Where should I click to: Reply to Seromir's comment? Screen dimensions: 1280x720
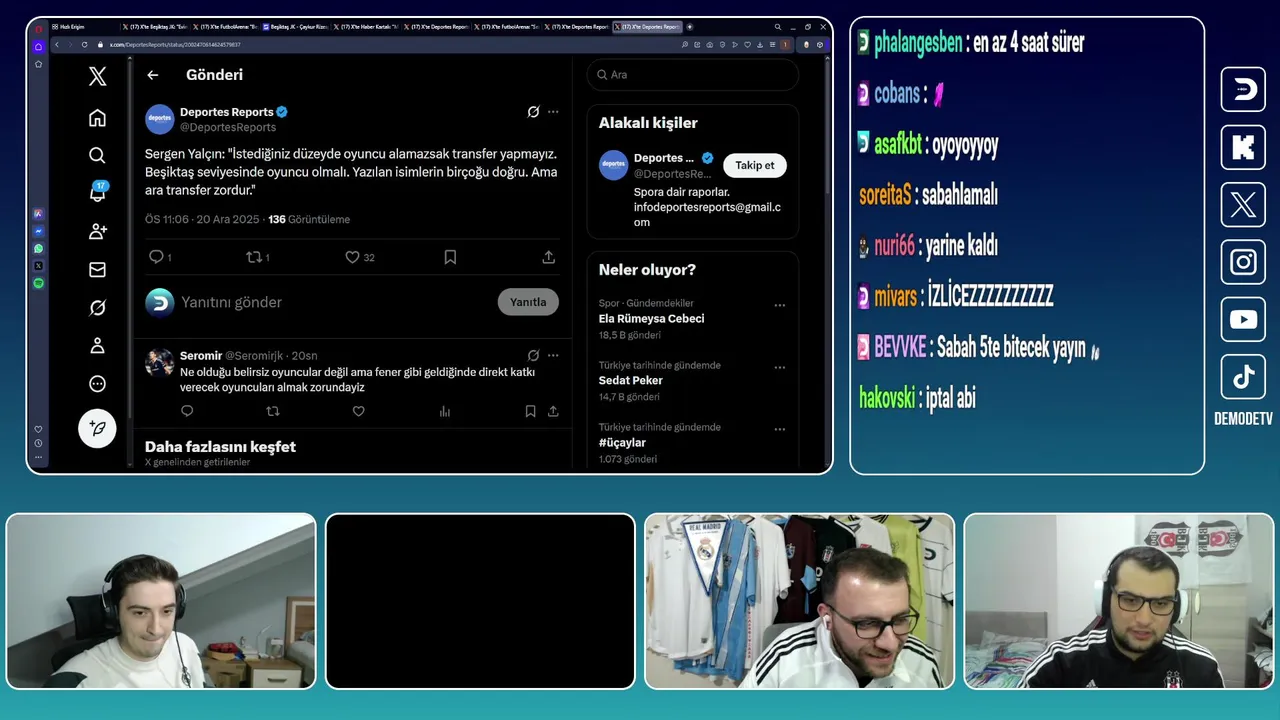pos(187,411)
